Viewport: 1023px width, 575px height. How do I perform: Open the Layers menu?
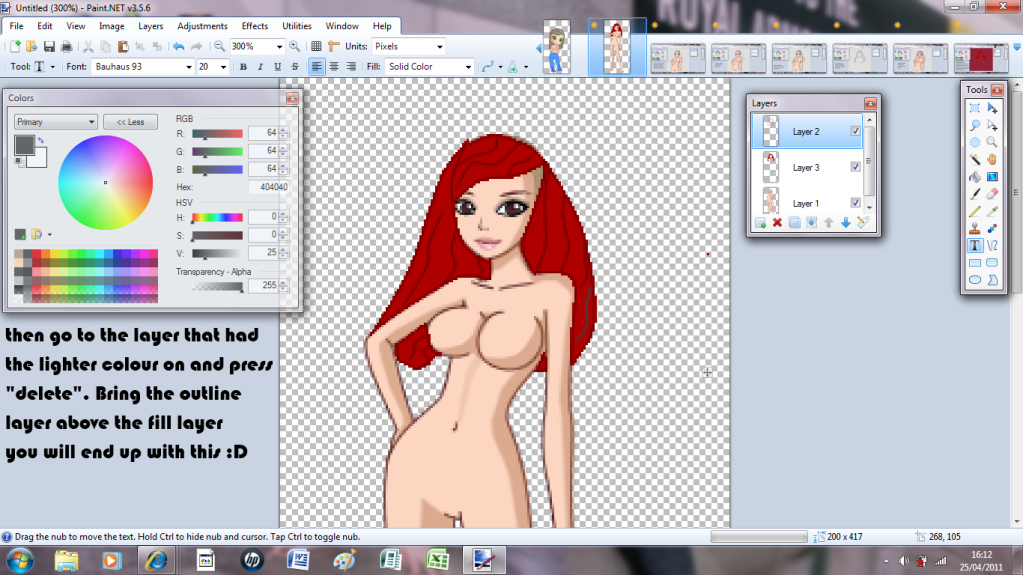[151, 26]
